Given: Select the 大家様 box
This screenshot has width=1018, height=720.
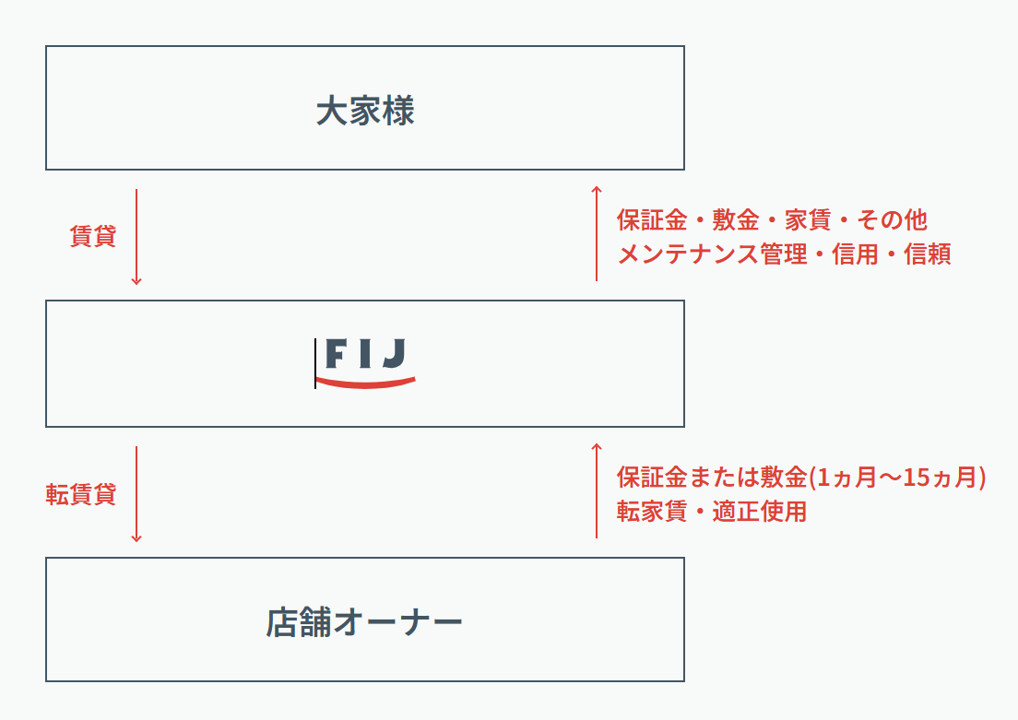Looking at the screenshot, I should pos(365,108).
